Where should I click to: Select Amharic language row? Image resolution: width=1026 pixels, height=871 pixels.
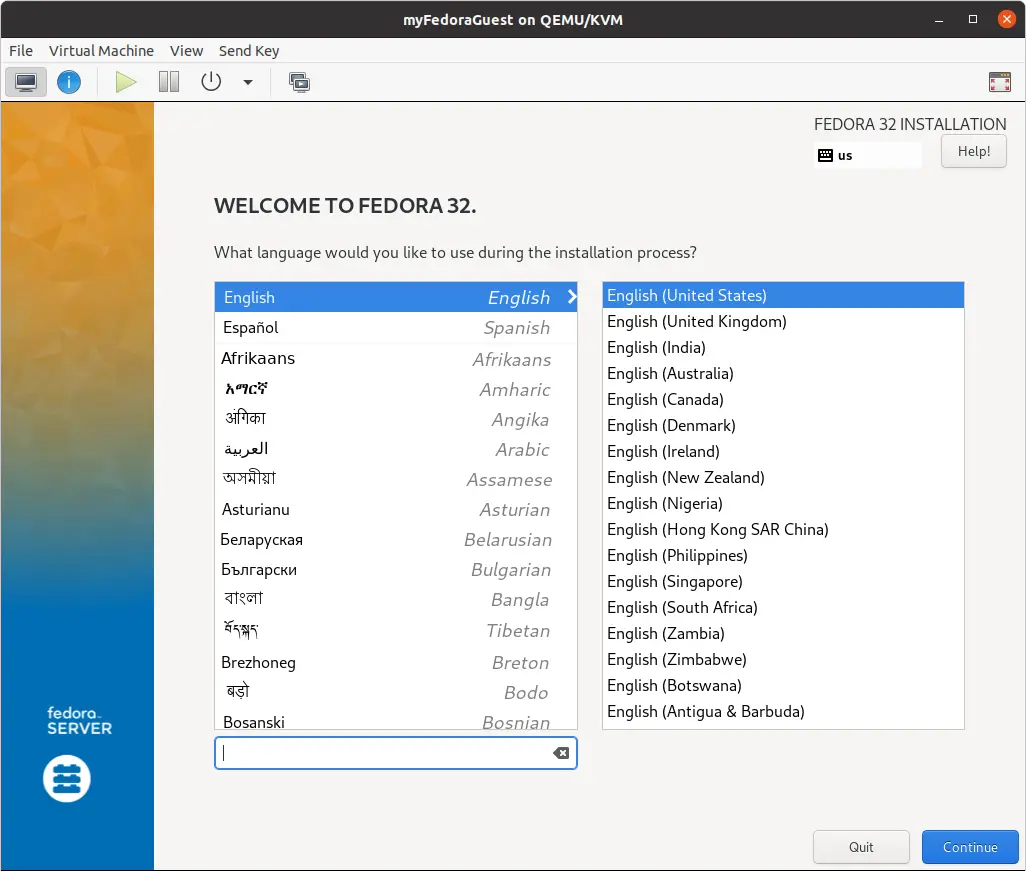[x=396, y=389]
